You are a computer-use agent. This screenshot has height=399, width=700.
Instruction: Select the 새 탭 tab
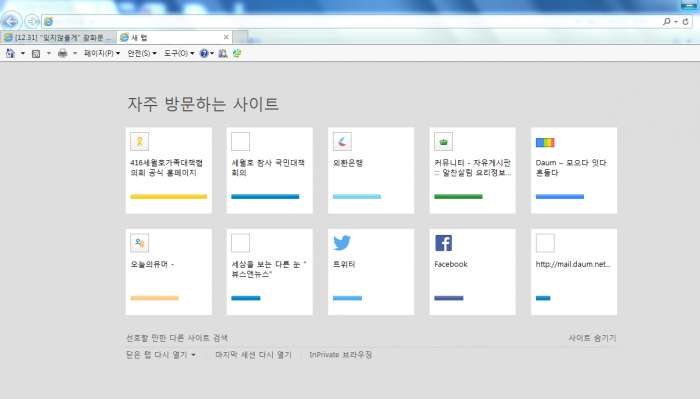(x=175, y=37)
